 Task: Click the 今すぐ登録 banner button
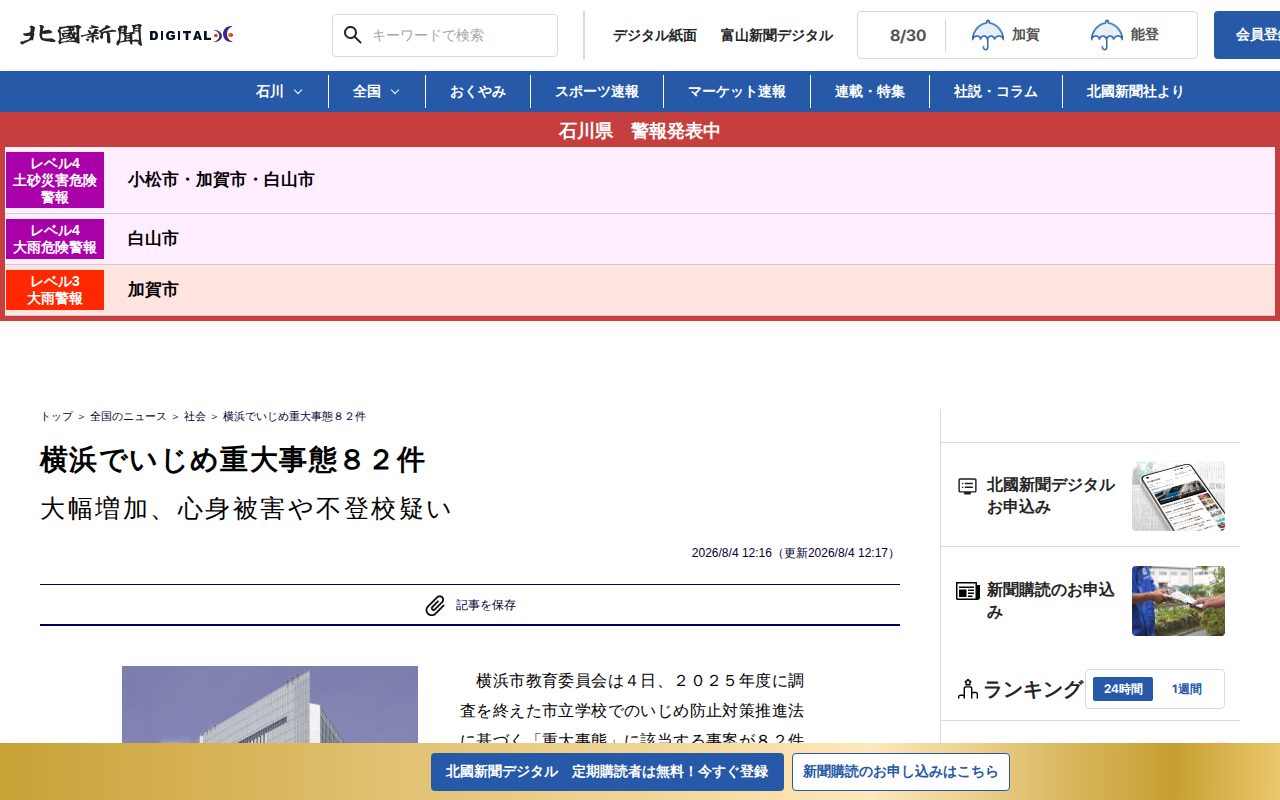607,772
